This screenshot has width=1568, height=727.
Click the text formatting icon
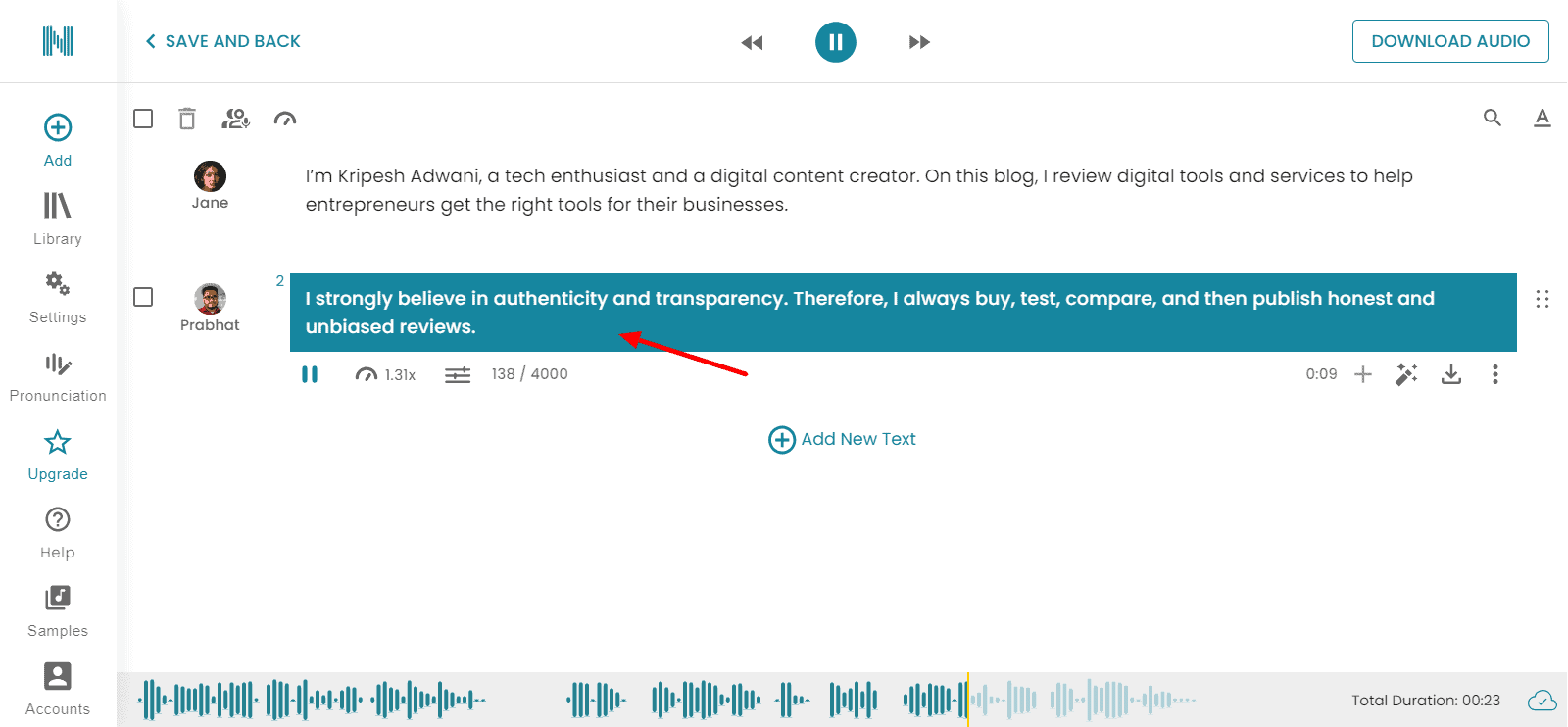pyautogui.click(x=1543, y=119)
